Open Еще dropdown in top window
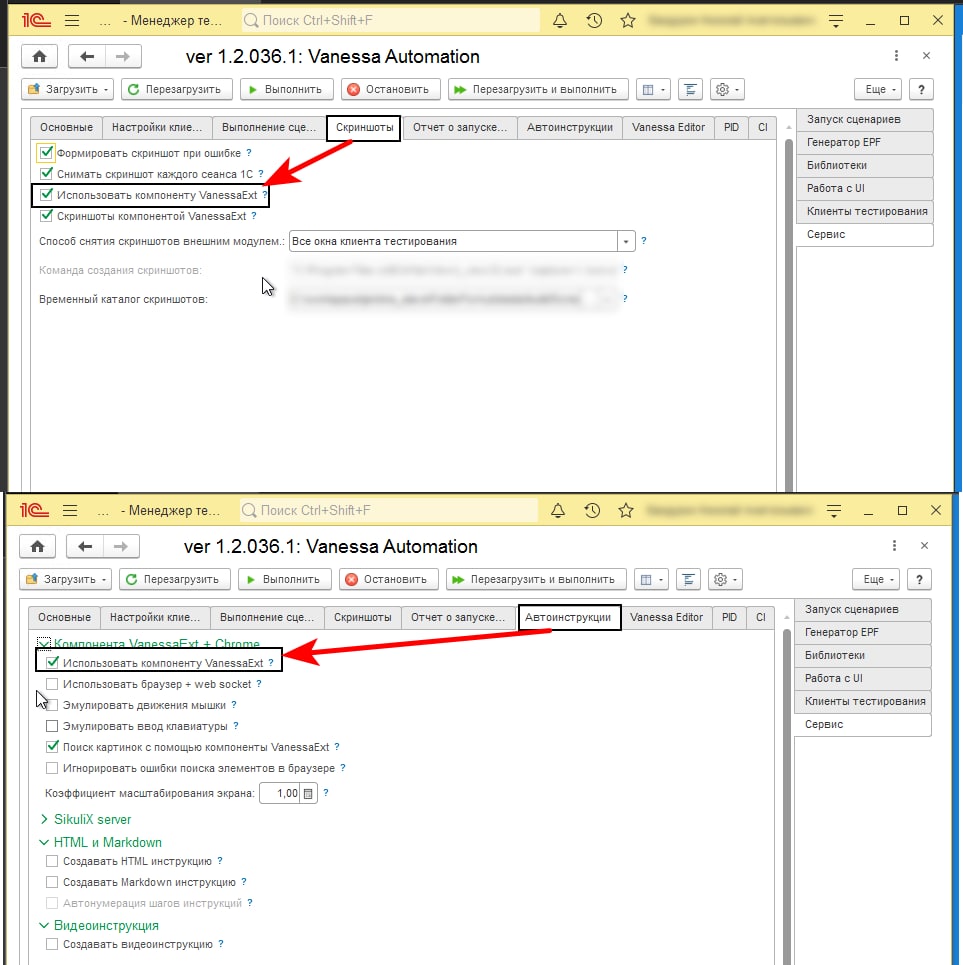963x965 pixels. [878, 89]
